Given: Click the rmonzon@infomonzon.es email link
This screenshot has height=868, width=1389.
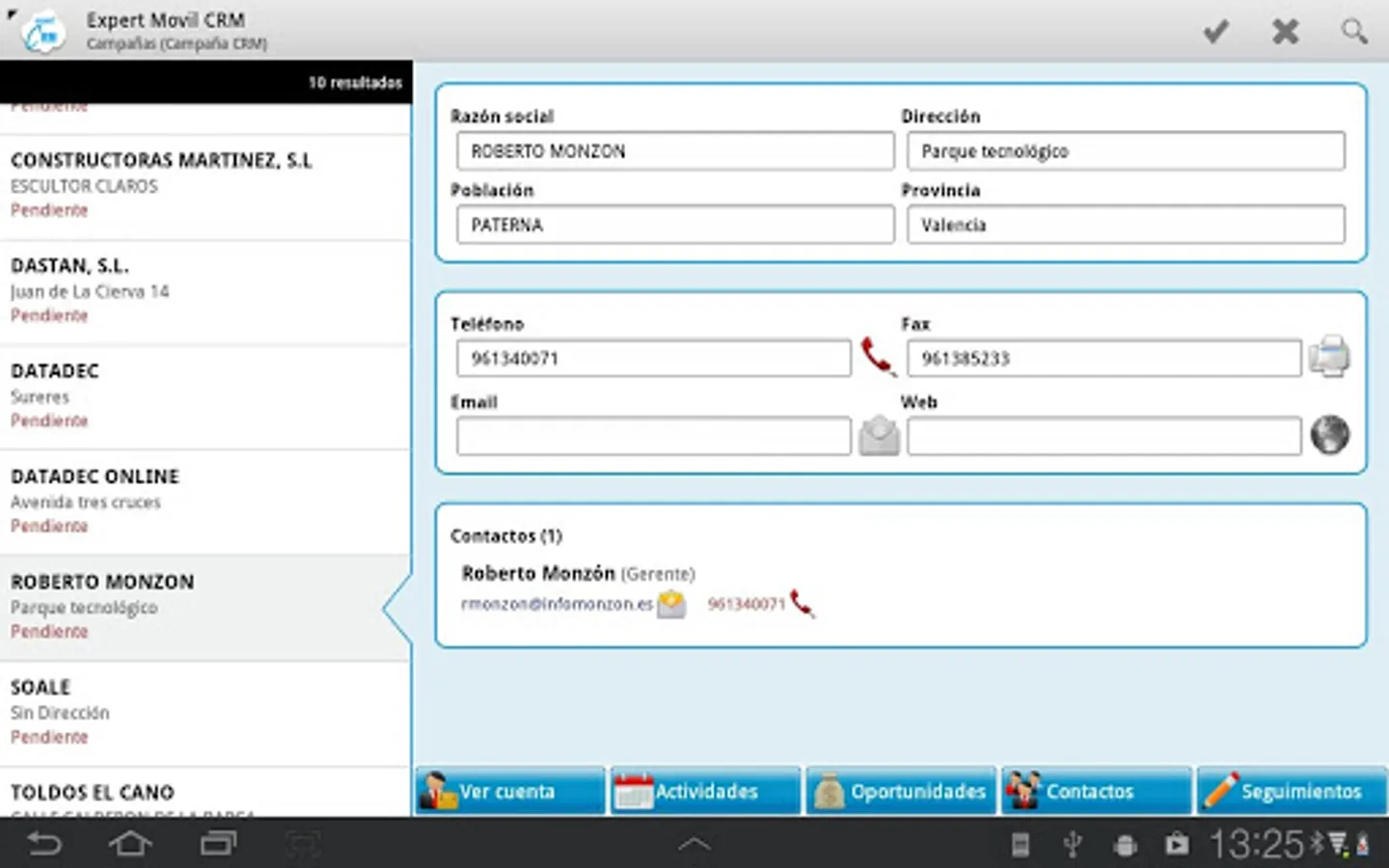Looking at the screenshot, I should point(557,605).
